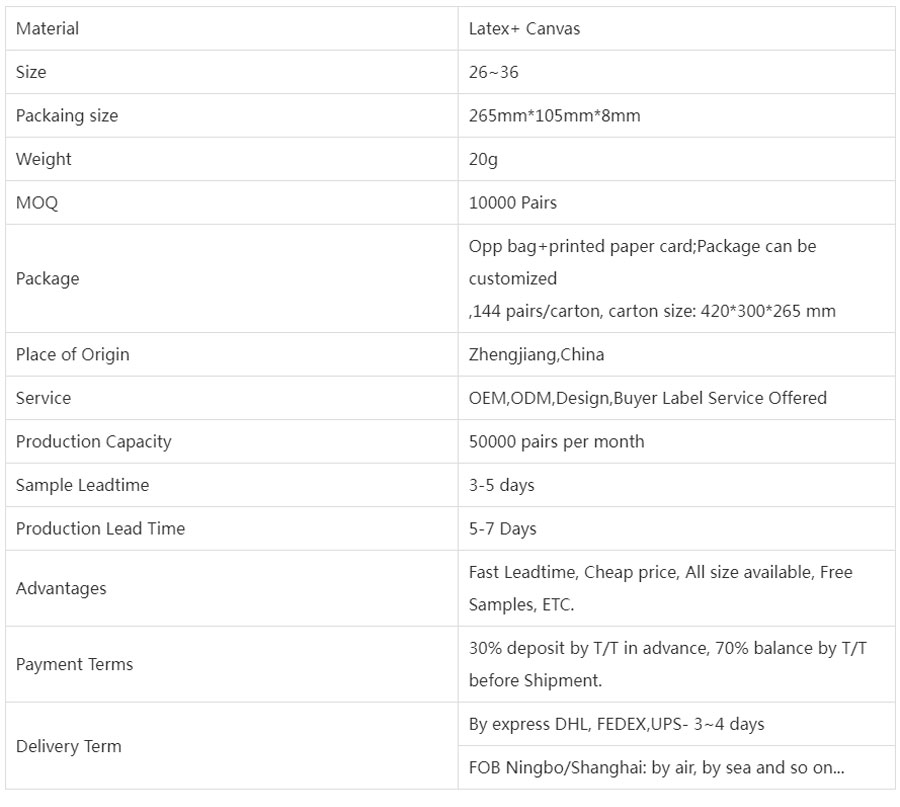Click the Package row label

click(47, 279)
